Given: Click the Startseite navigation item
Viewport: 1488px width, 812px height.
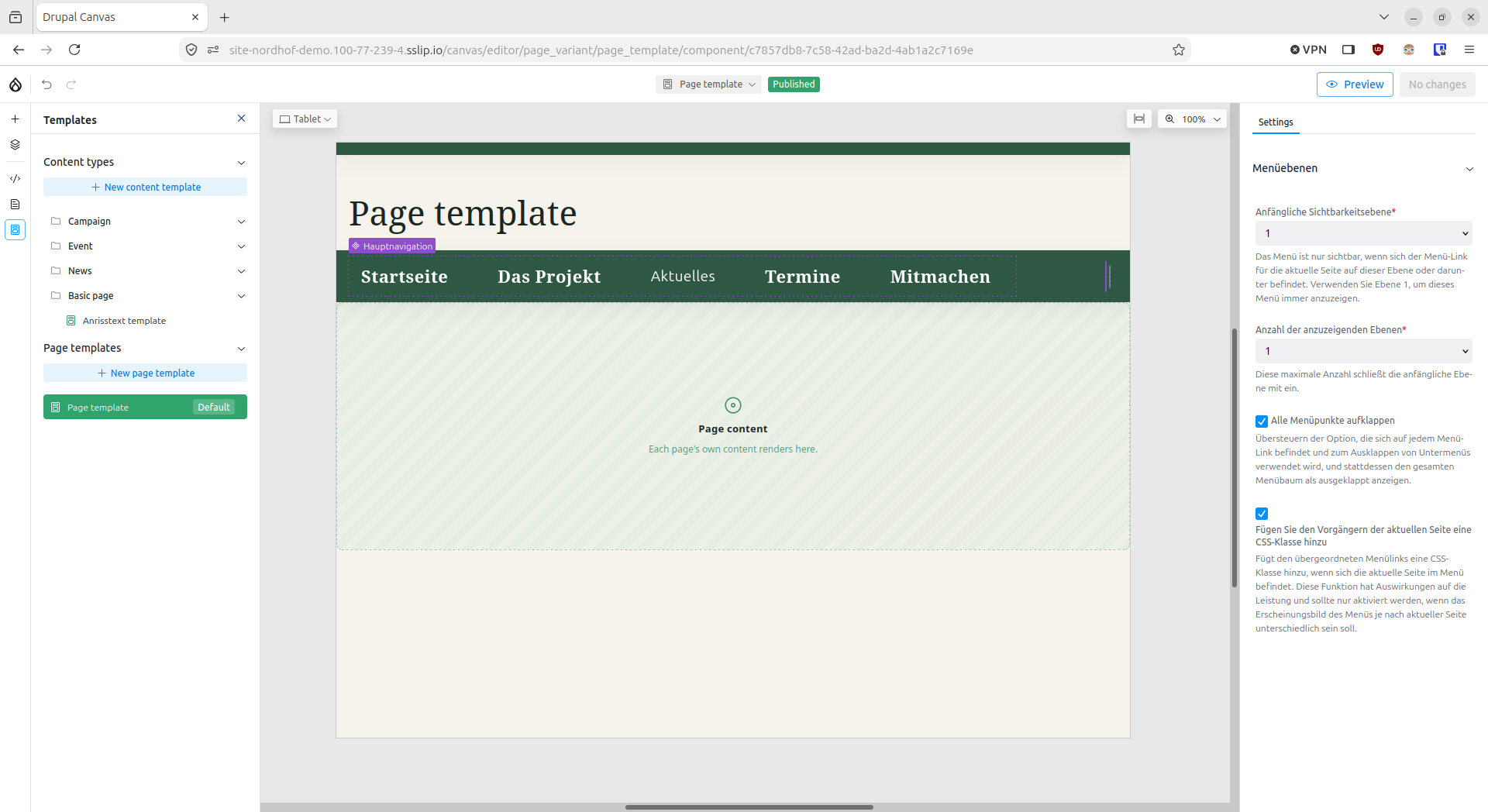Looking at the screenshot, I should click(405, 277).
